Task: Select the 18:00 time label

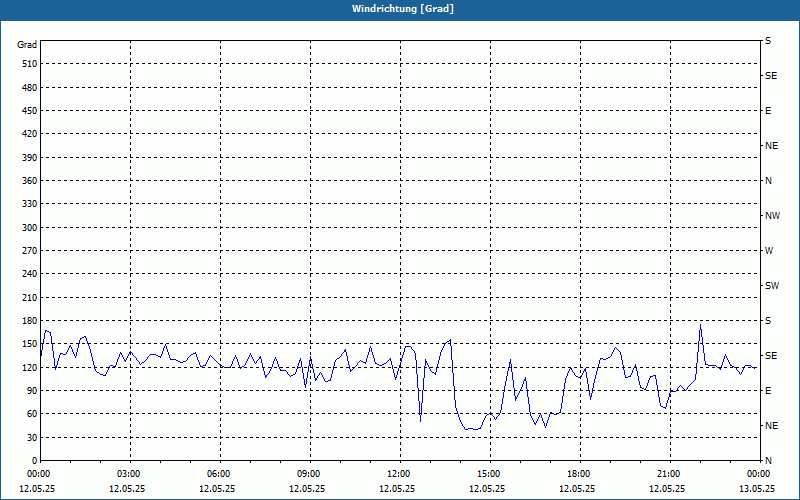Action: (x=580, y=474)
